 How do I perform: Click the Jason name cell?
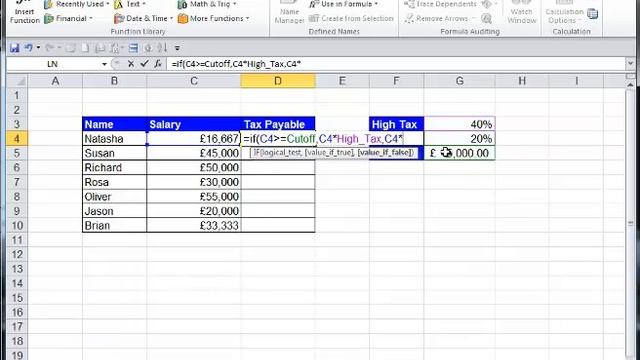pos(114,211)
